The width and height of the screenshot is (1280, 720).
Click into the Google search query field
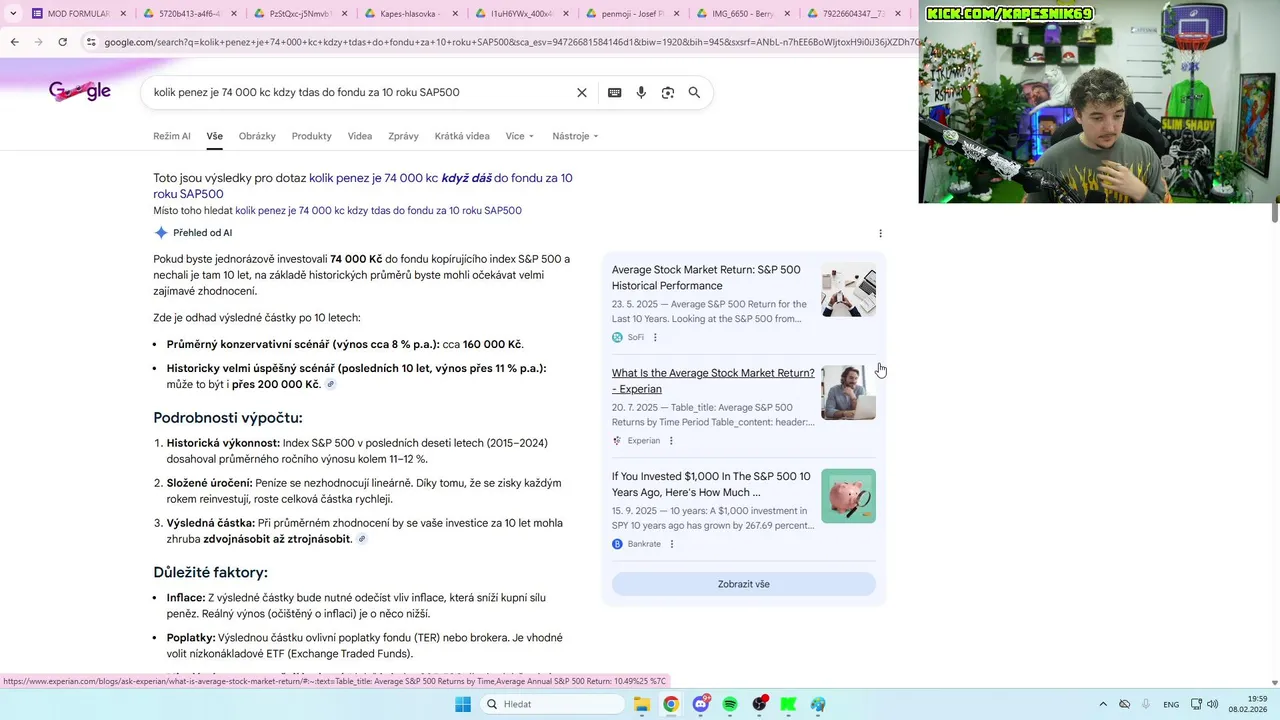360,92
